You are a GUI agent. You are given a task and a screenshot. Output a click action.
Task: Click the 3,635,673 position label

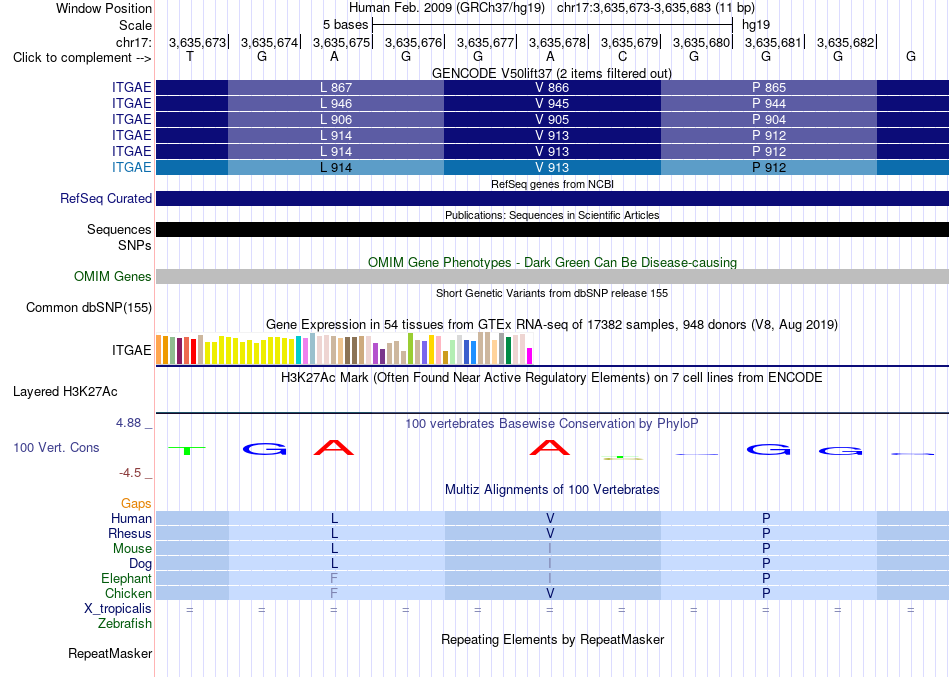[x=197, y=42]
